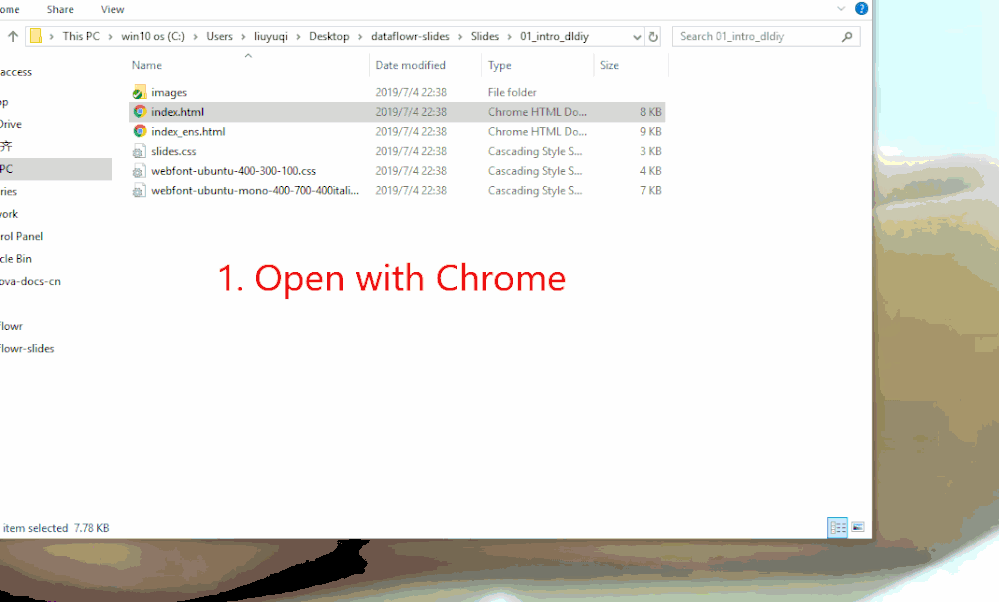
Task: Switch to Large icons view in status bar
Action: (x=858, y=527)
